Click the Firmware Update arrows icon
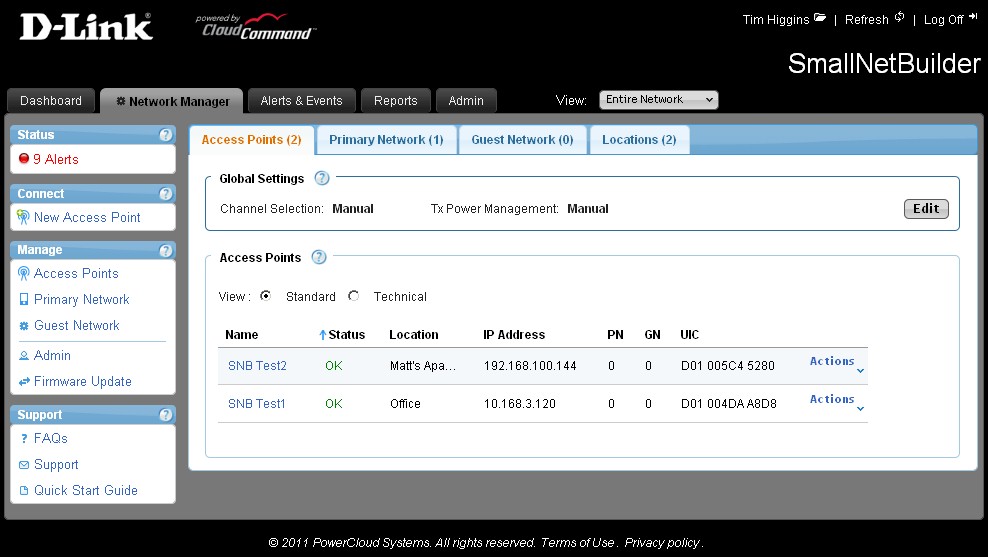 (24, 382)
